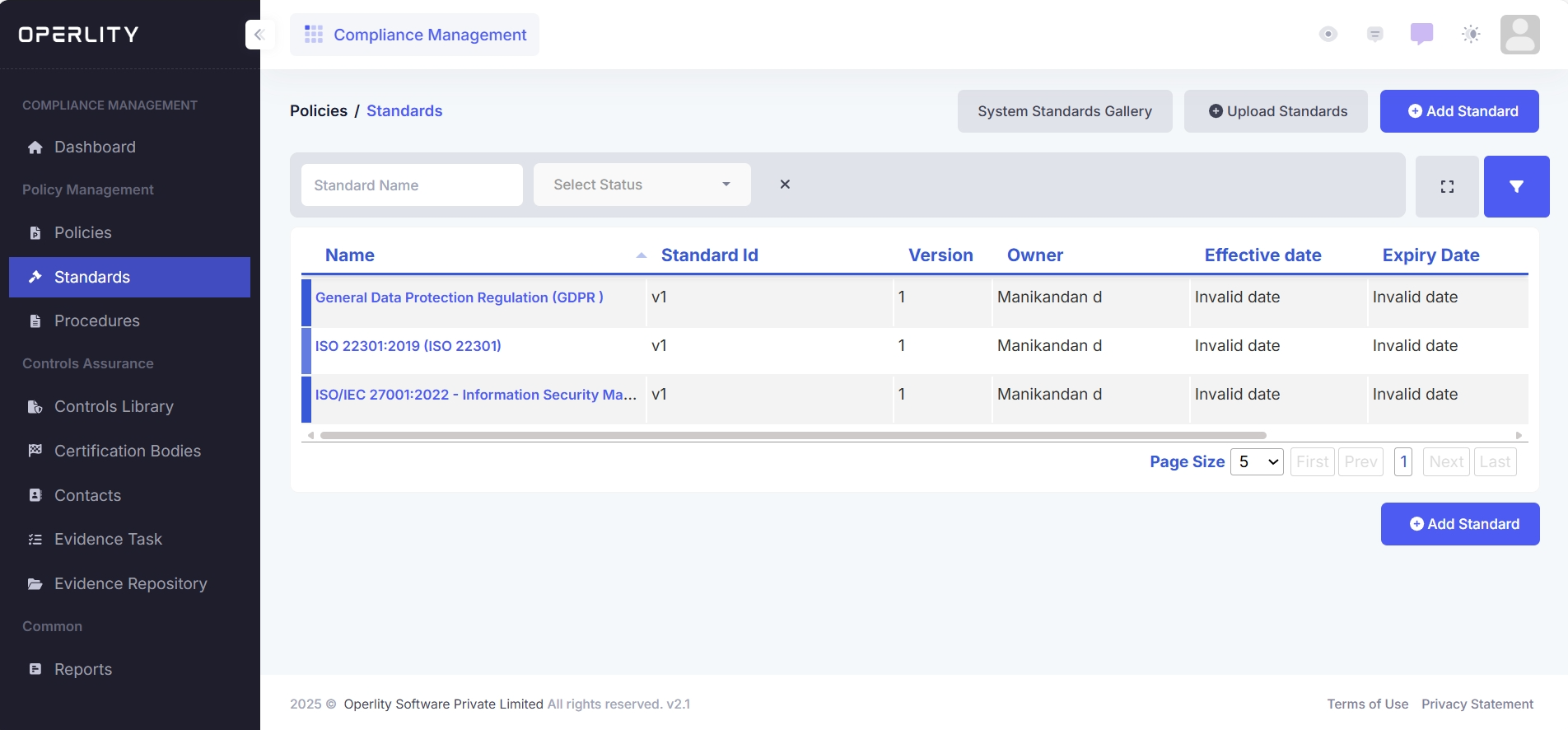Toggle light/dark theme sun icon
This screenshot has height=730, width=1568.
[1470, 34]
